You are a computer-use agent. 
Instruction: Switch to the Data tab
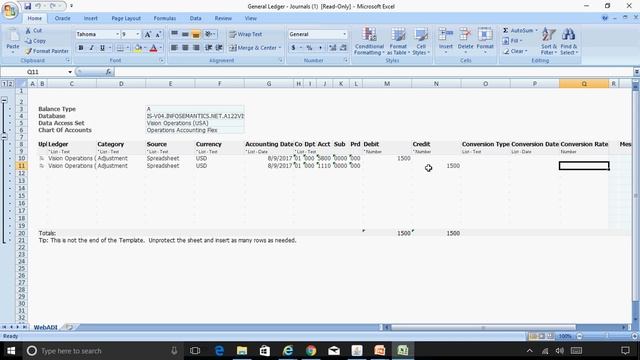coord(196,18)
